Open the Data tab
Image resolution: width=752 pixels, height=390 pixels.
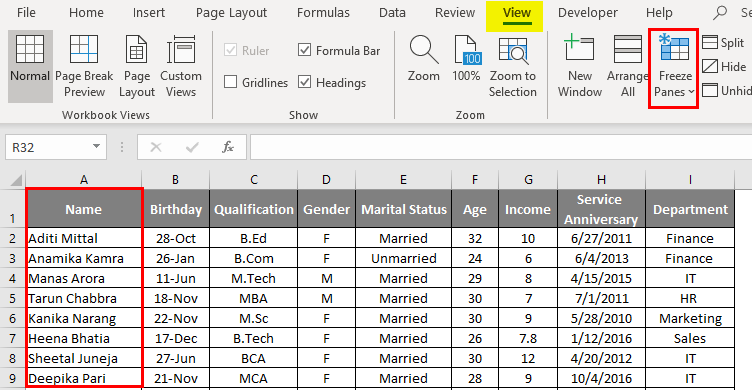[392, 12]
